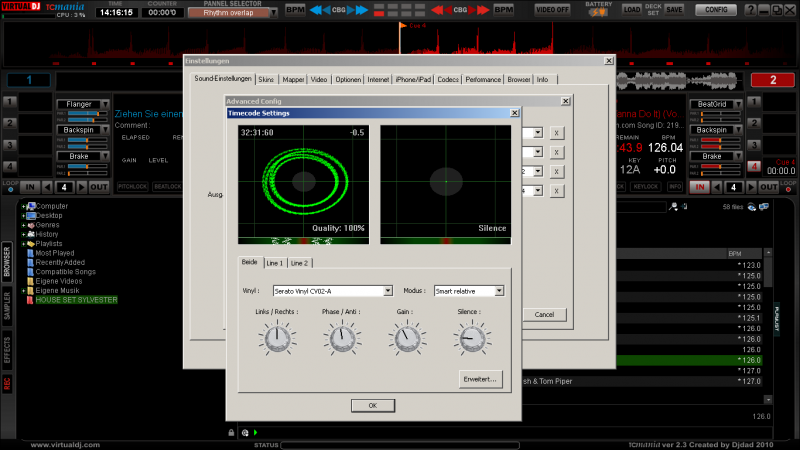Click left deck hot cue 1 button
The height and width of the screenshot is (450, 800).
10,102
